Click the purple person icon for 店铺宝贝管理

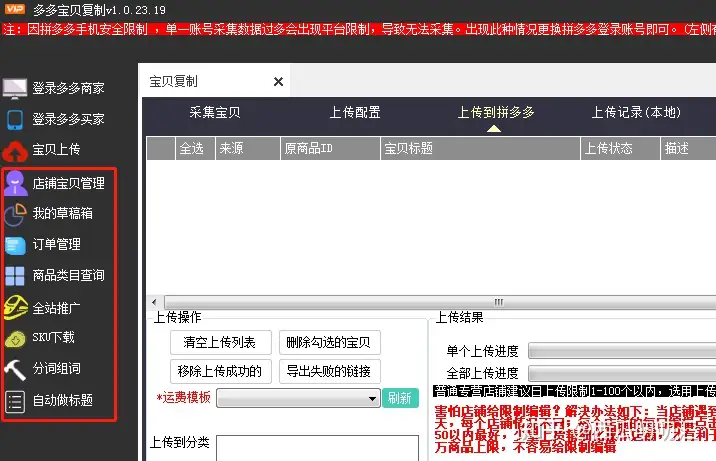pyautogui.click(x=15, y=183)
